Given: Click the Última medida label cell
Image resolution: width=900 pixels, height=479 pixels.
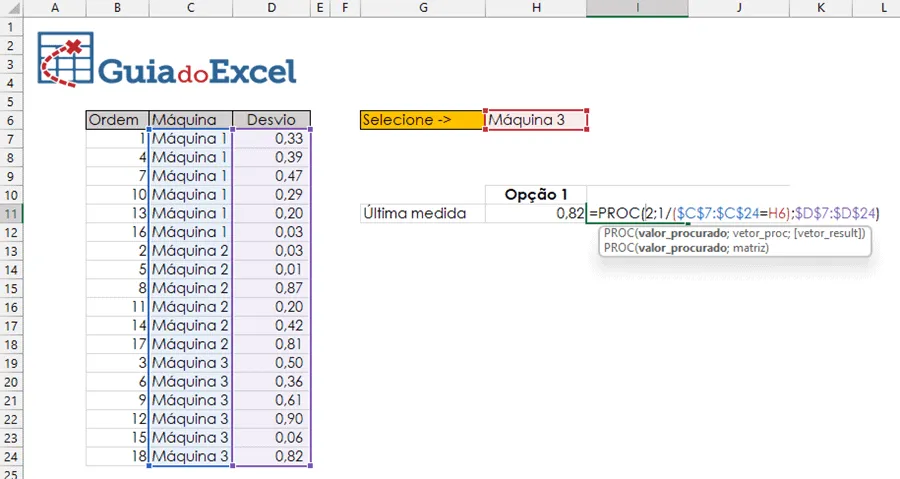Looking at the screenshot, I should click(x=422, y=213).
